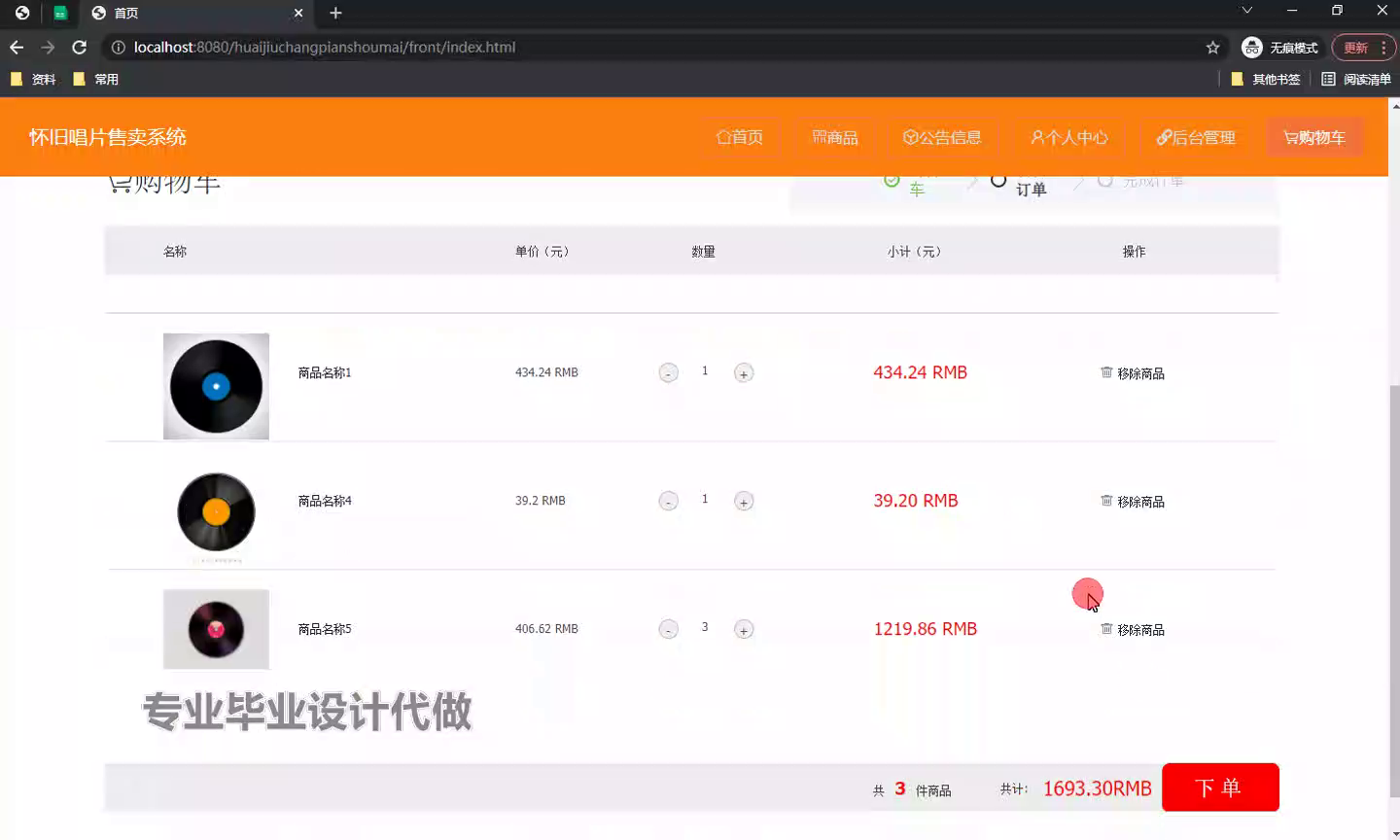Increase quantity of 商品名称5
The width and height of the screenshot is (1400, 840).
(x=744, y=630)
